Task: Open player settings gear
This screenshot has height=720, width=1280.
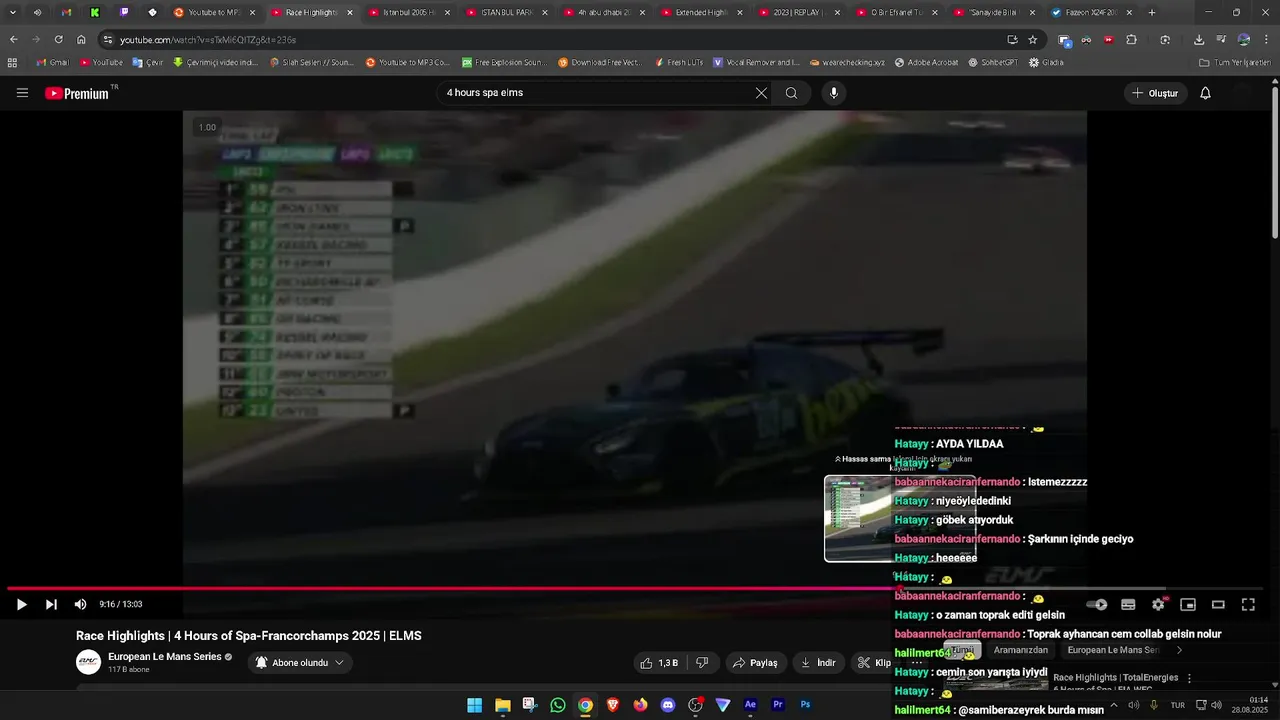Action: click(1158, 604)
